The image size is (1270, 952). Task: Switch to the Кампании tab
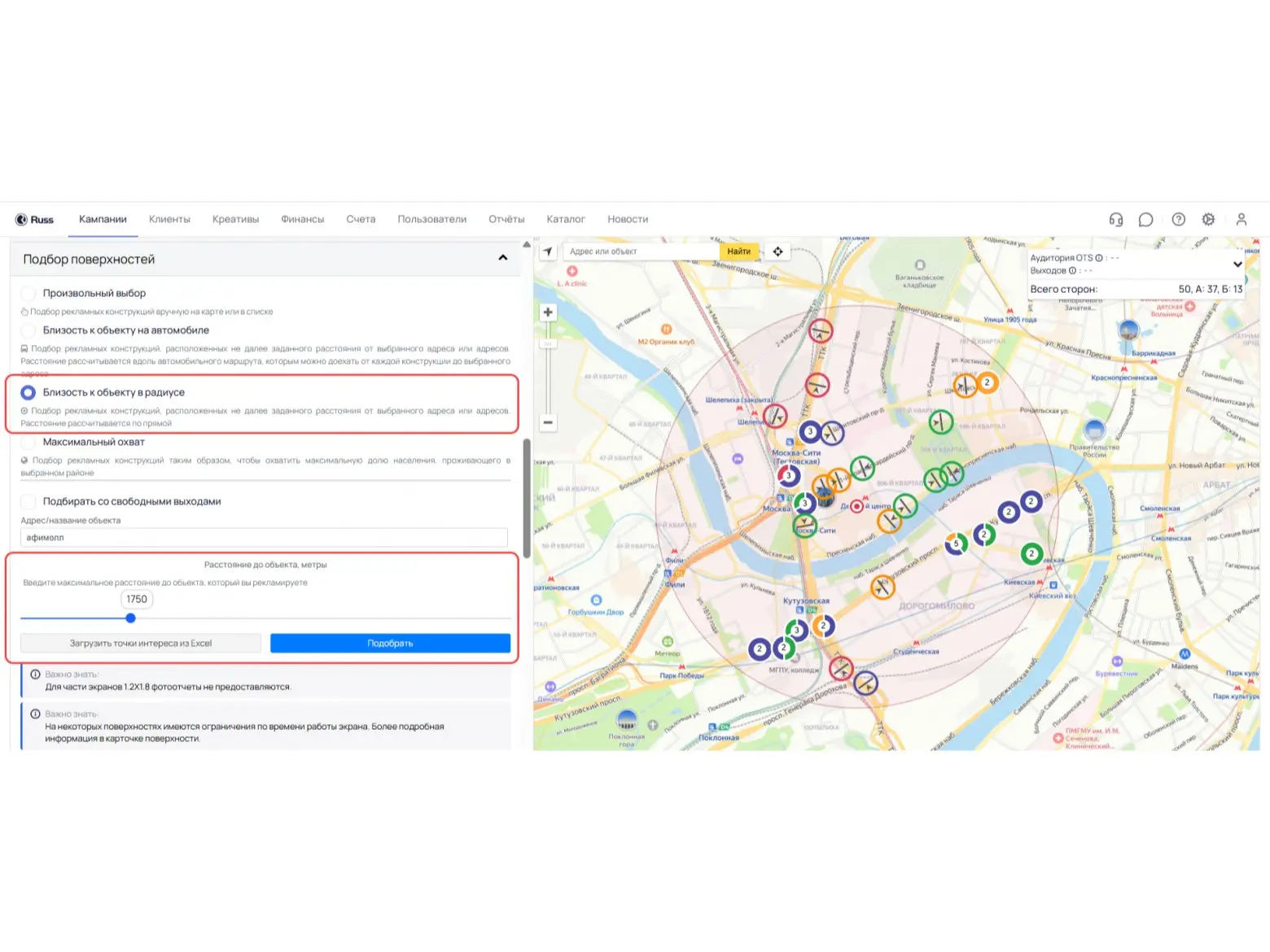point(103,220)
